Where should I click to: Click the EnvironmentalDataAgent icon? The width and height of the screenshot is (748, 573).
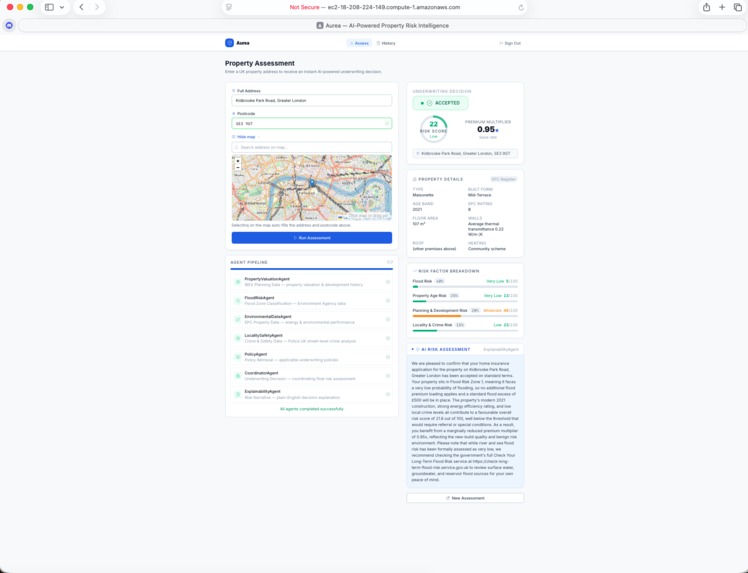[238, 319]
